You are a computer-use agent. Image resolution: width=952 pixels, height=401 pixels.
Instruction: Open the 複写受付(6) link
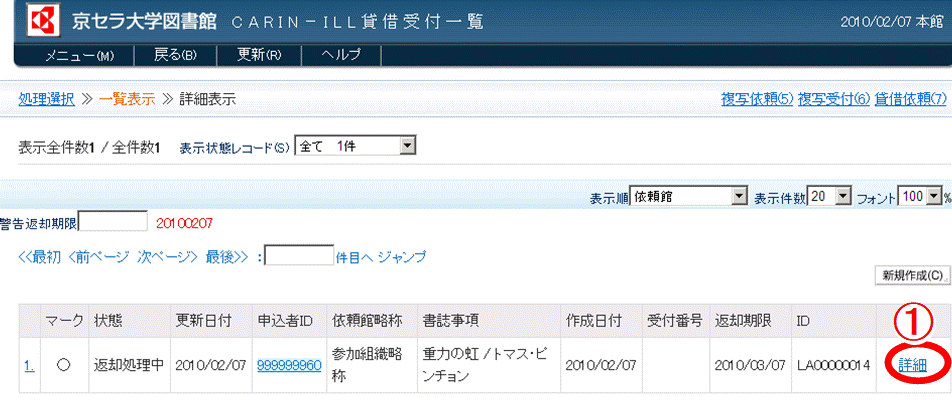tap(834, 99)
